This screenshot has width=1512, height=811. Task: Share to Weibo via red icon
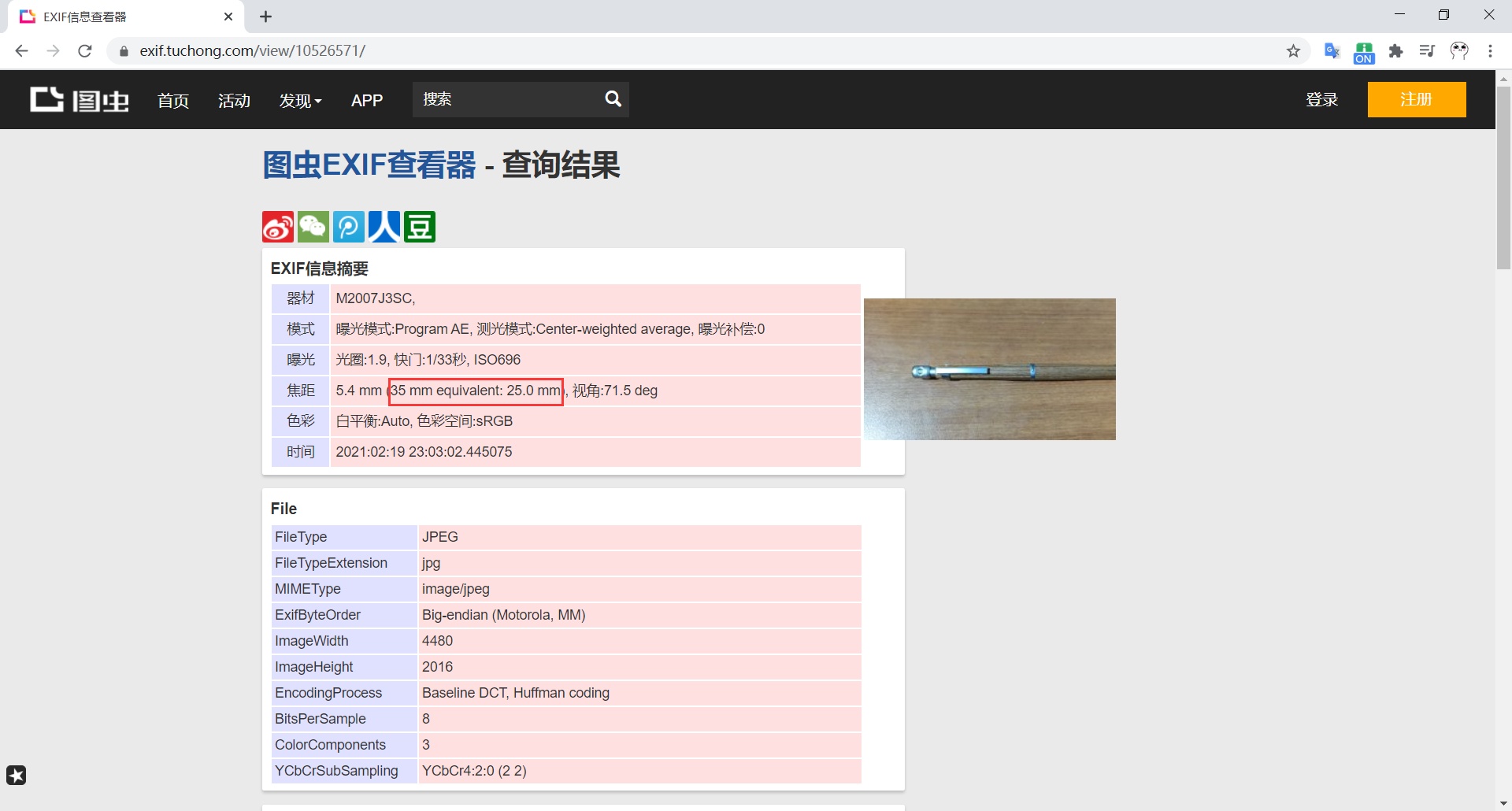tap(278, 227)
